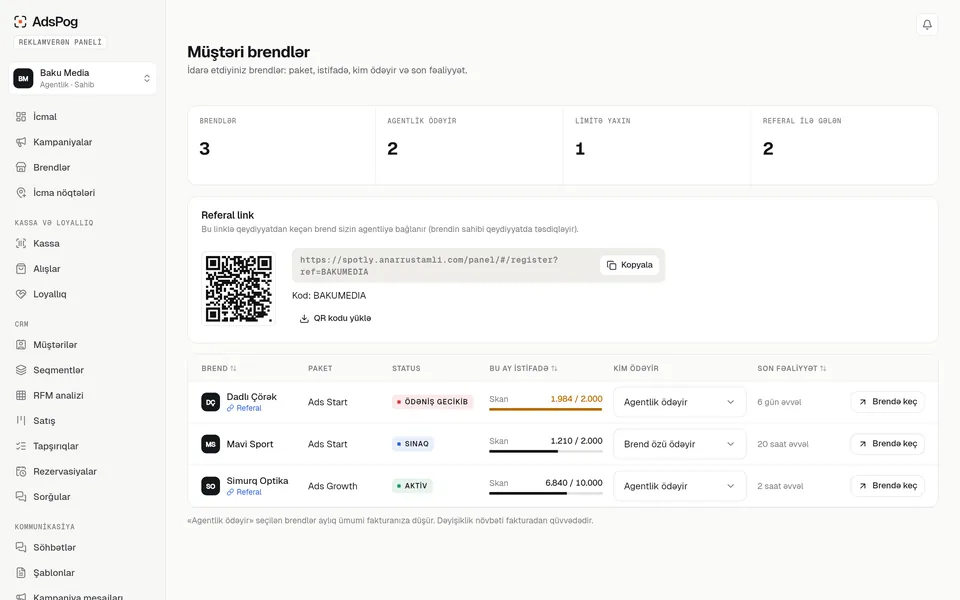
Task: Expand the Baku Media workspace switcher chevrons
Action: pyautogui.click(x=147, y=78)
